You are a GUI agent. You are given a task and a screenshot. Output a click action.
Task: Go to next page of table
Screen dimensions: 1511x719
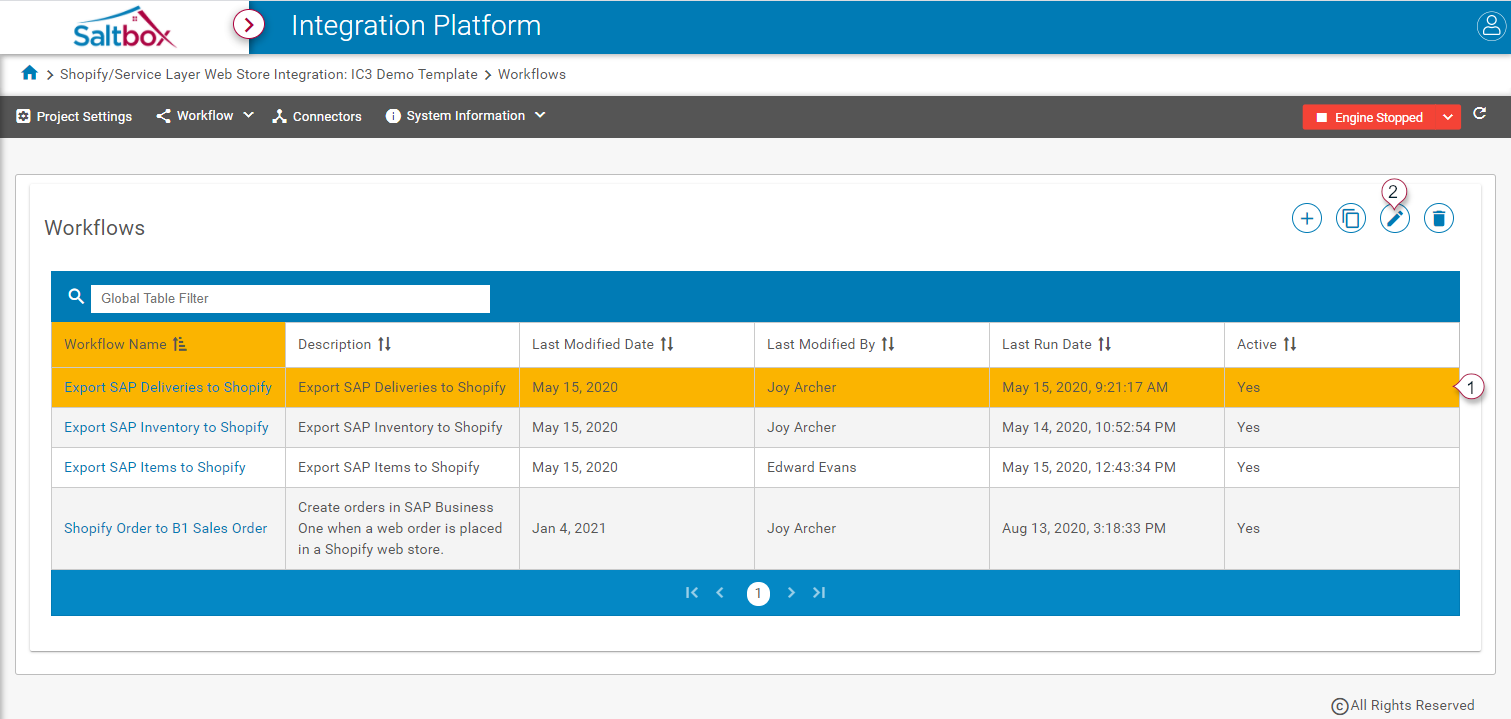pos(791,593)
